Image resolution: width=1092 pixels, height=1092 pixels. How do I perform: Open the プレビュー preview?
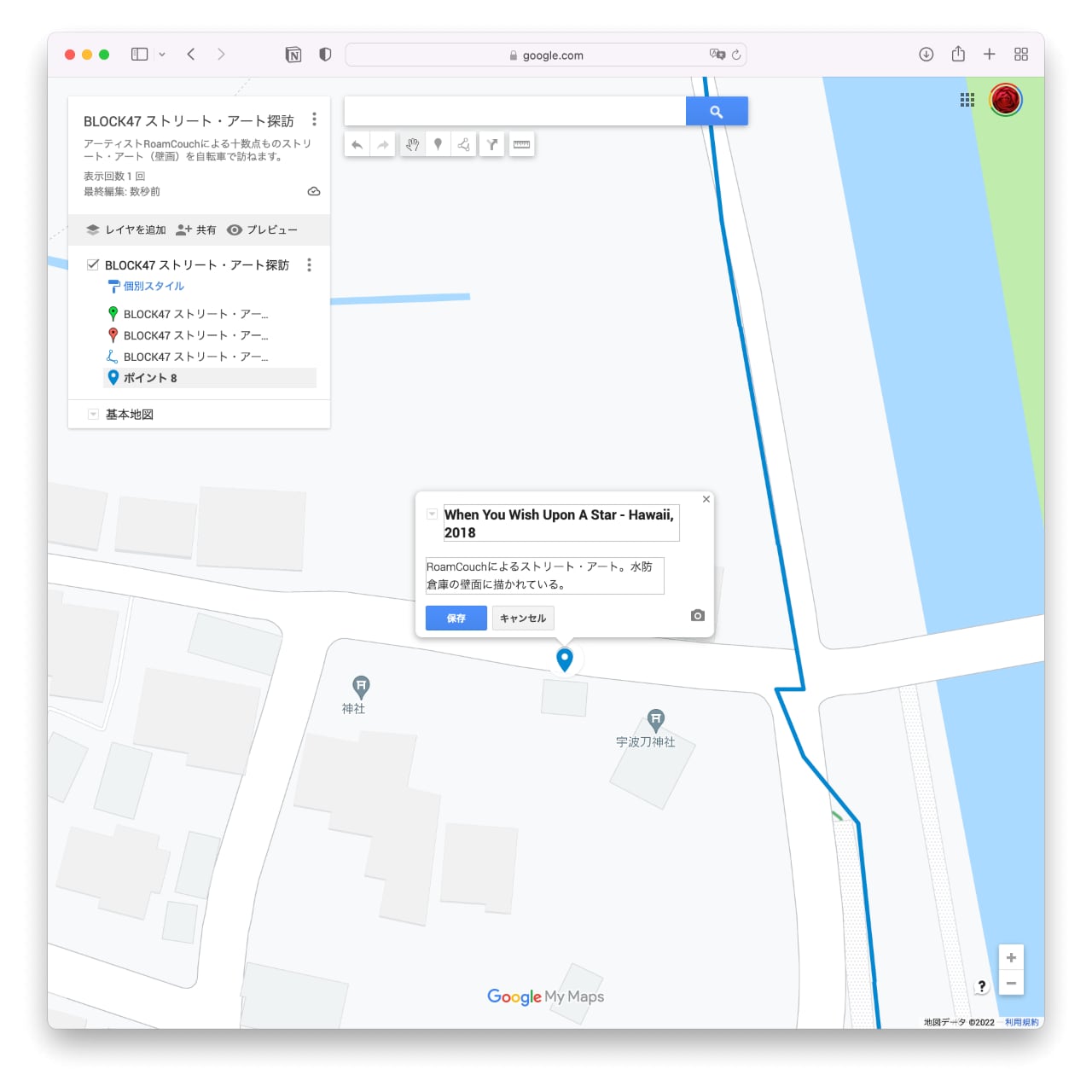[263, 230]
